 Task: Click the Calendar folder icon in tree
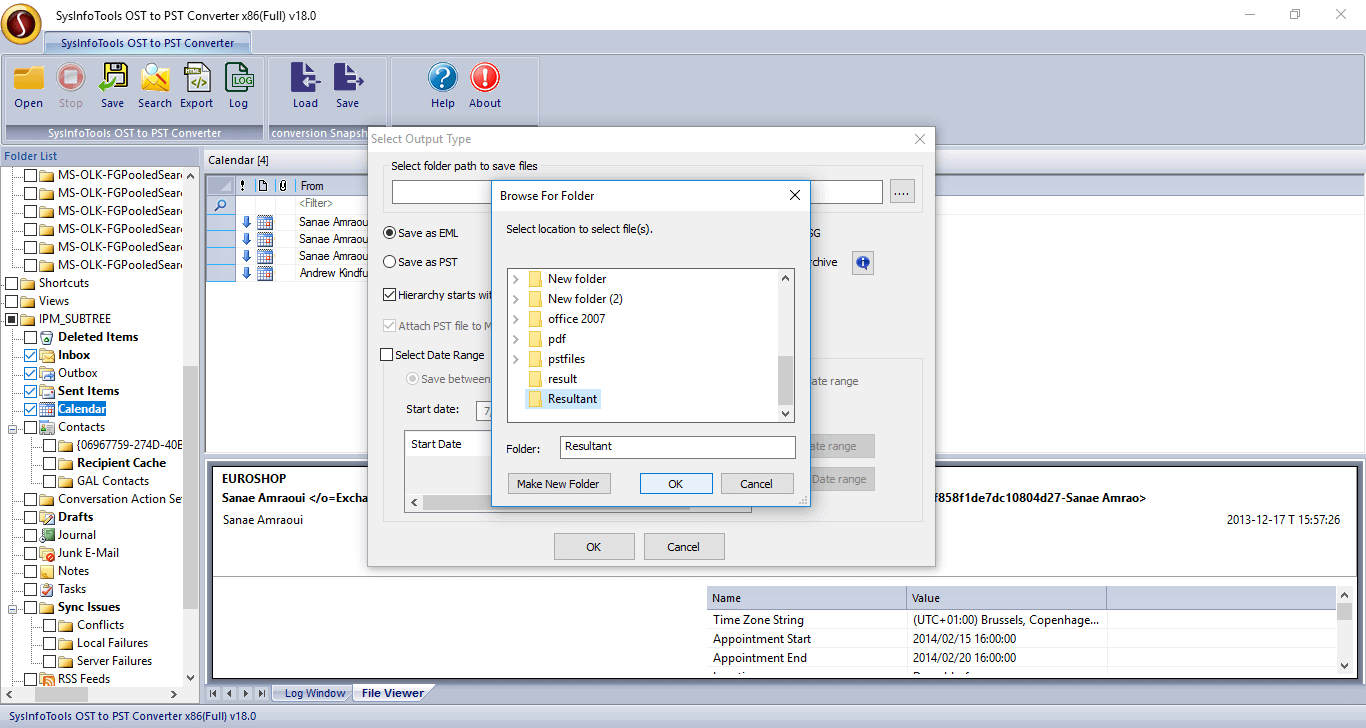point(48,409)
